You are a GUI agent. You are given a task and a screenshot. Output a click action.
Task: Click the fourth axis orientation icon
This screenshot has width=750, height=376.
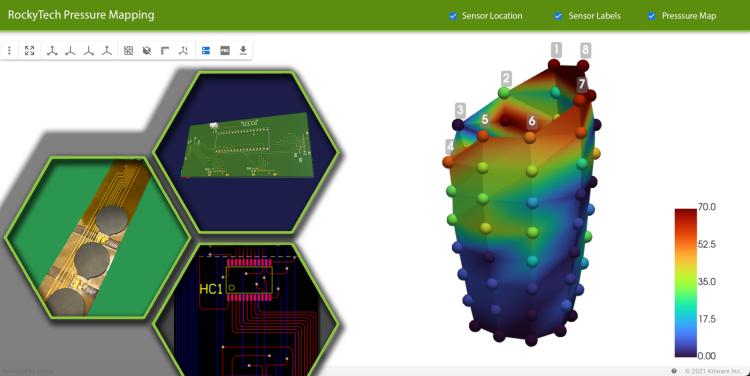[107, 51]
